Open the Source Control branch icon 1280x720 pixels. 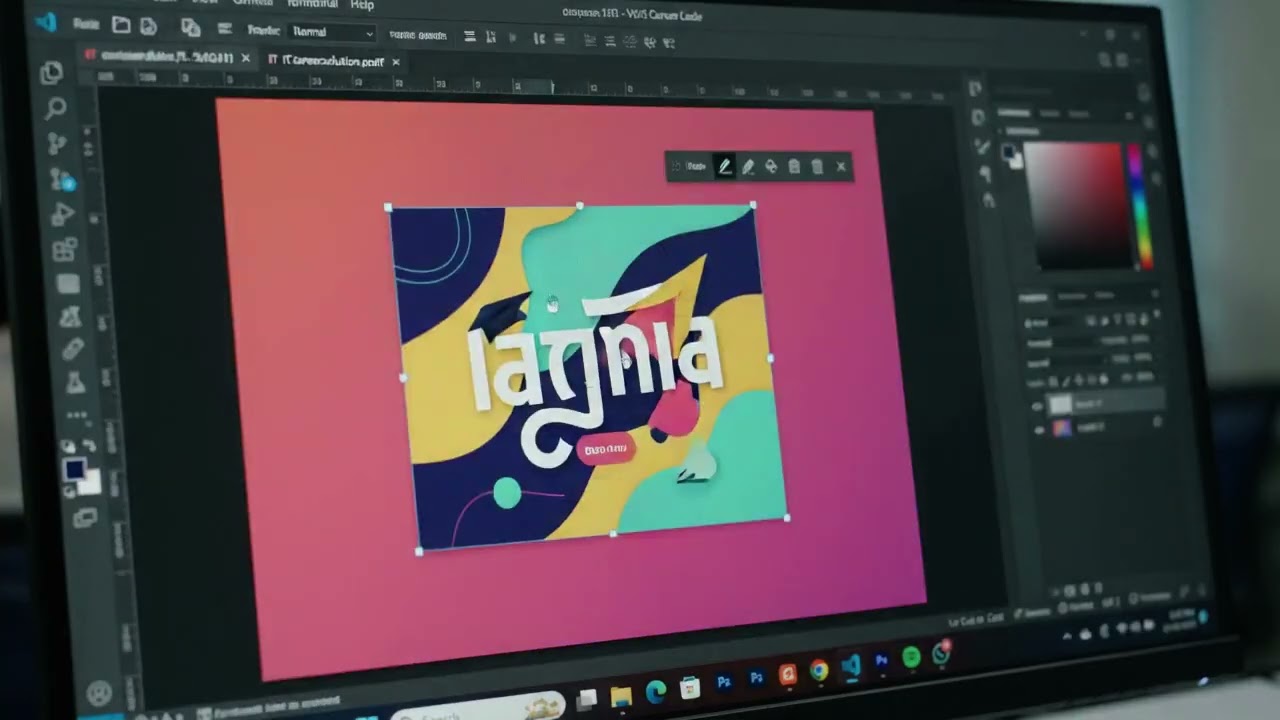tap(57, 143)
